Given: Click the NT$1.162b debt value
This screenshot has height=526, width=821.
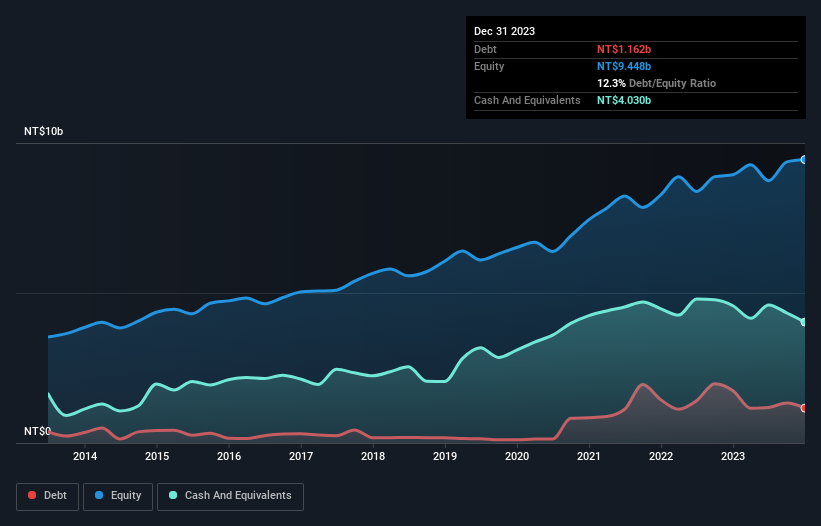Looking at the screenshot, I should tap(624, 49).
